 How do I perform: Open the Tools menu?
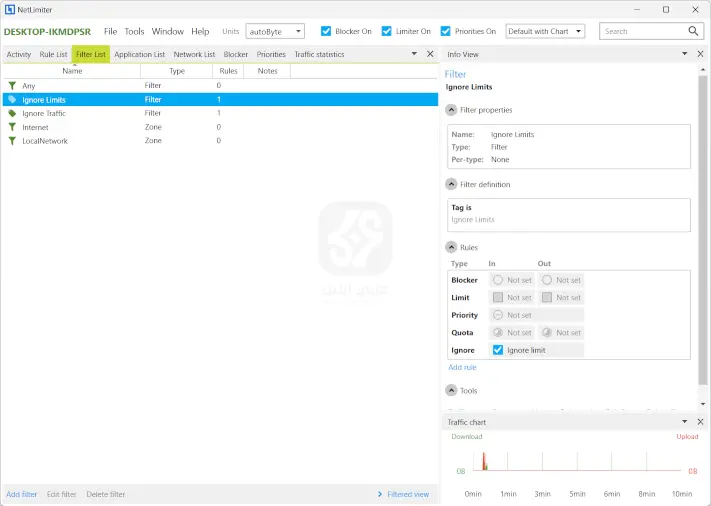pyautogui.click(x=134, y=31)
